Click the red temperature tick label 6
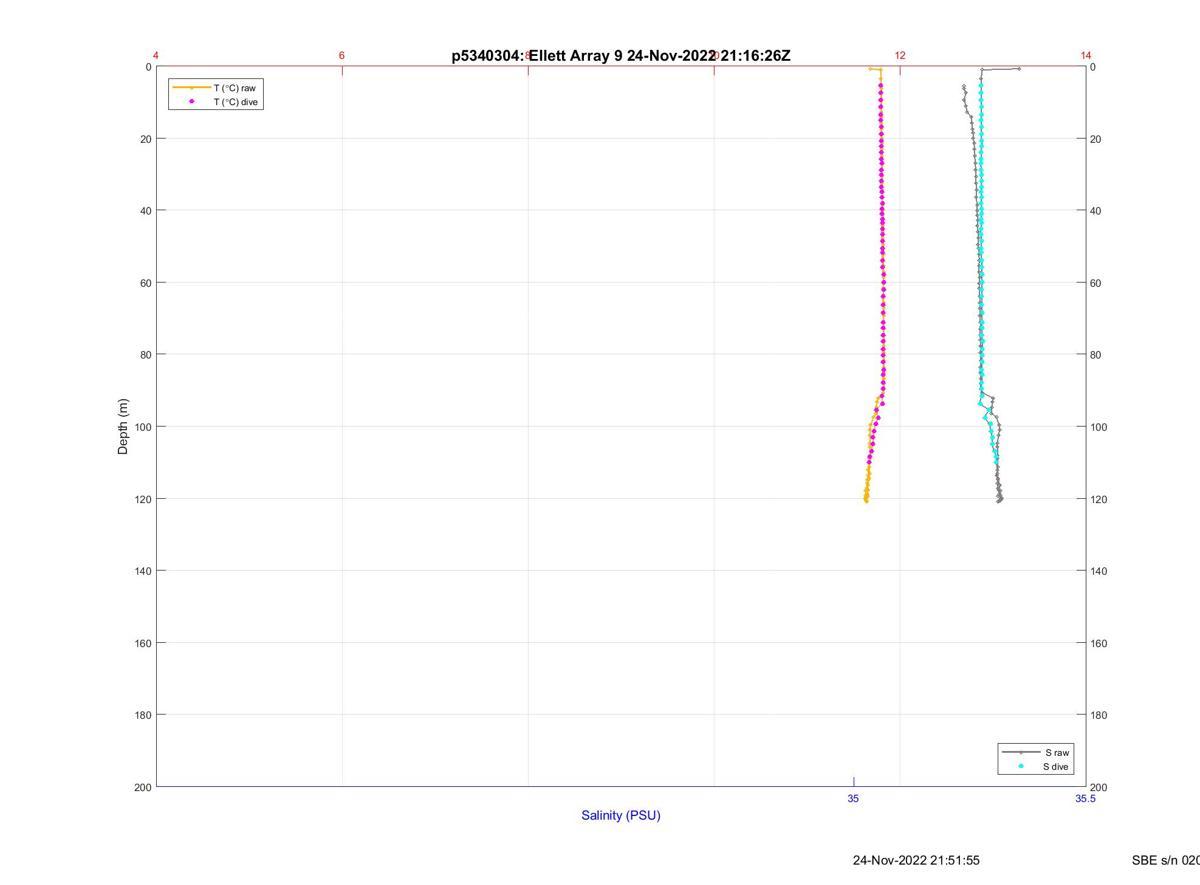1200x885 pixels. pyautogui.click(x=342, y=55)
